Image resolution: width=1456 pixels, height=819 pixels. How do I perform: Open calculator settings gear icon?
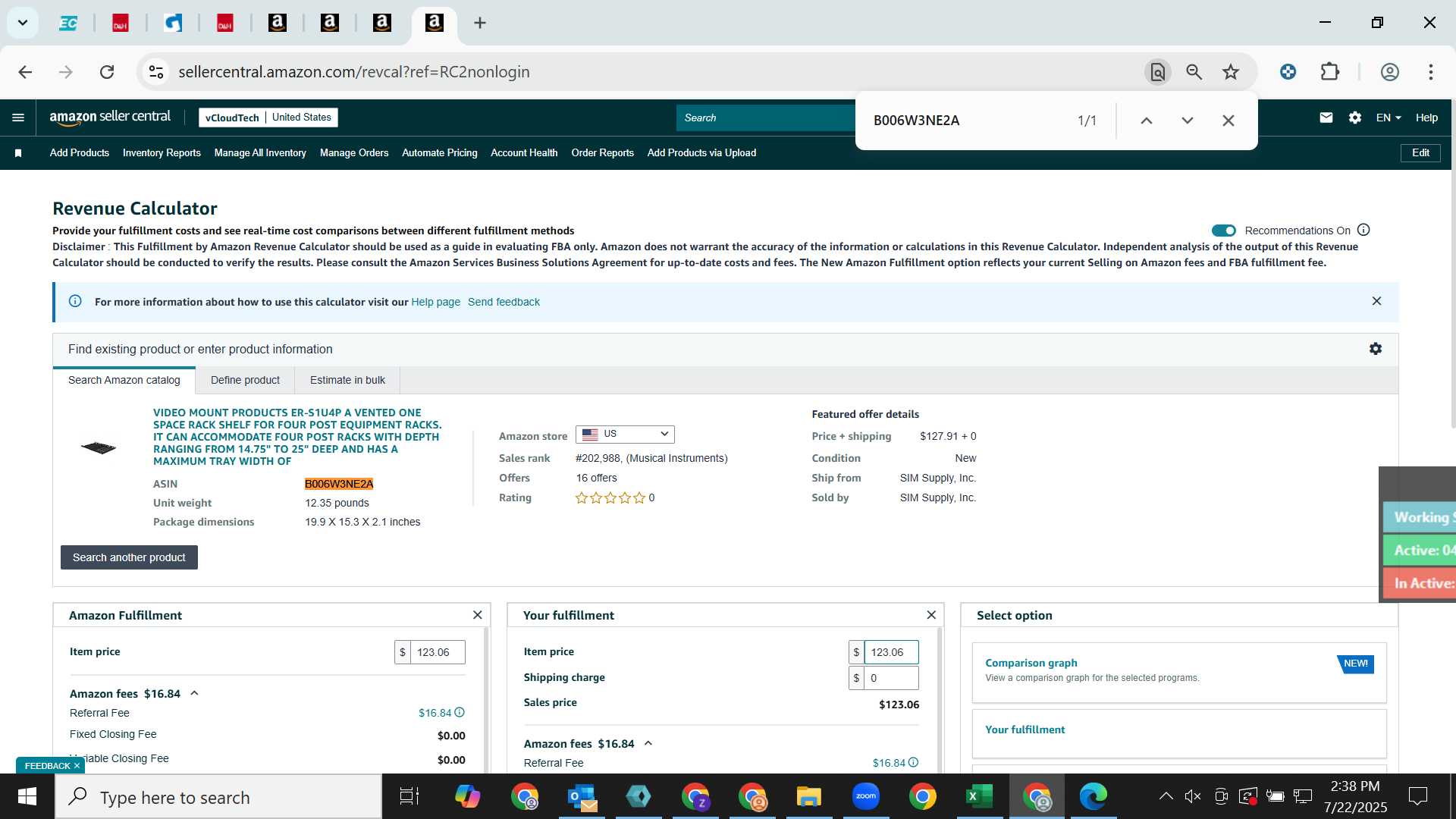(1376, 349)
